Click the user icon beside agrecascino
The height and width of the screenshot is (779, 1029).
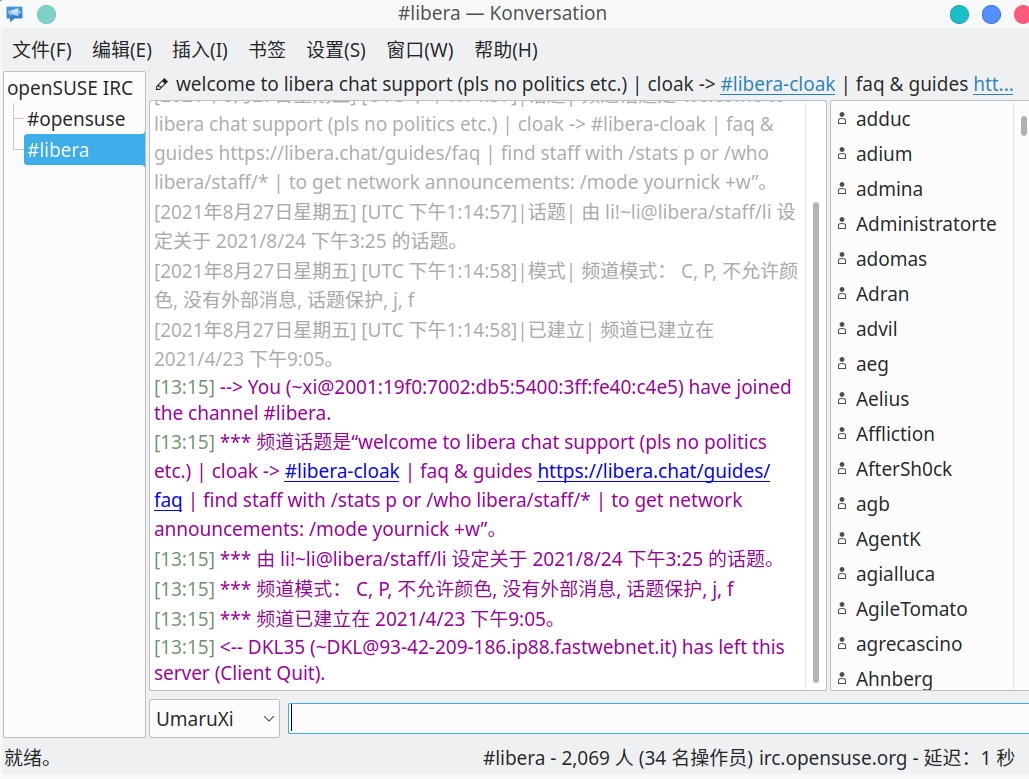click(x=842, y=644)
